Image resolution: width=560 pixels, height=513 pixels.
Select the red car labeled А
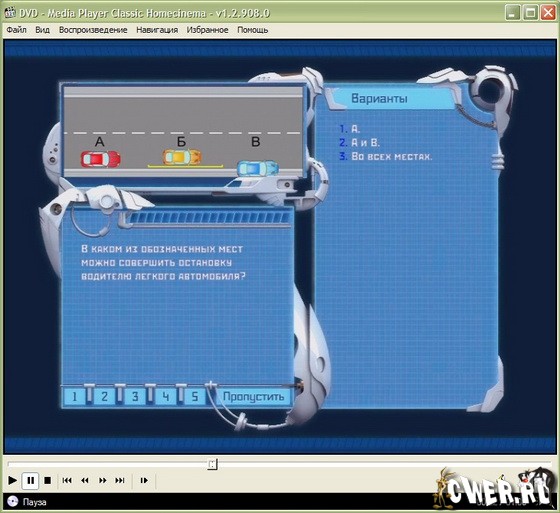pos(101,159)
